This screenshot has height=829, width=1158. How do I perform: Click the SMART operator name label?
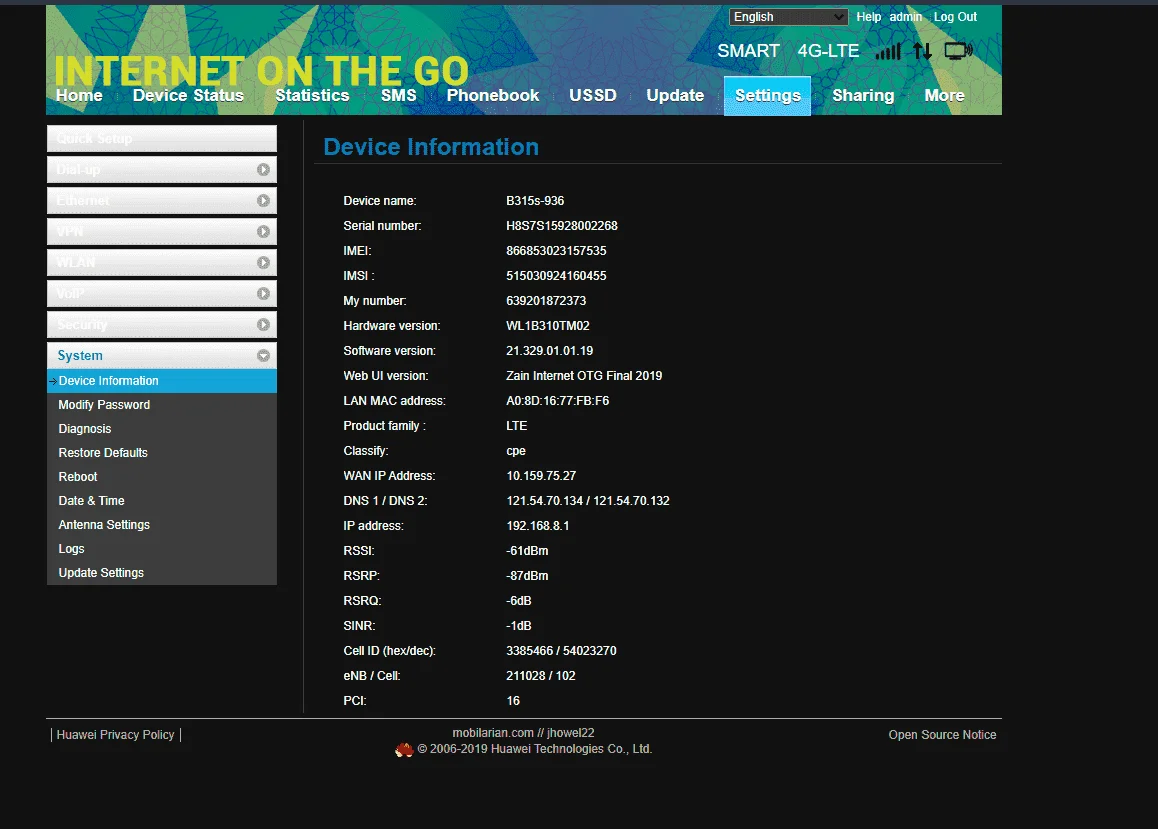748,51
